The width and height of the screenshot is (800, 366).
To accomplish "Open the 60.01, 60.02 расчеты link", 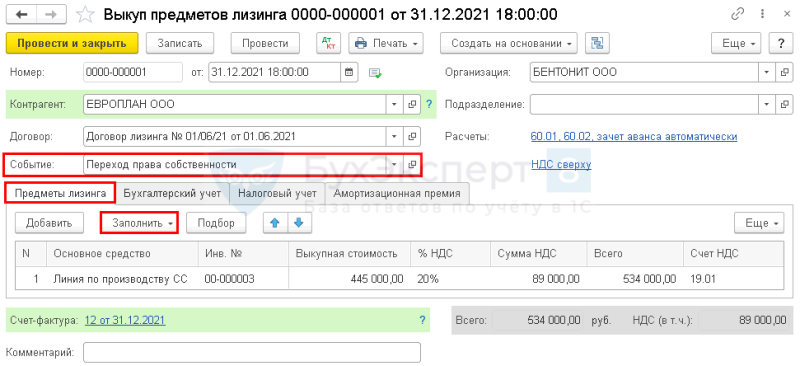I will tap(634, 137).
